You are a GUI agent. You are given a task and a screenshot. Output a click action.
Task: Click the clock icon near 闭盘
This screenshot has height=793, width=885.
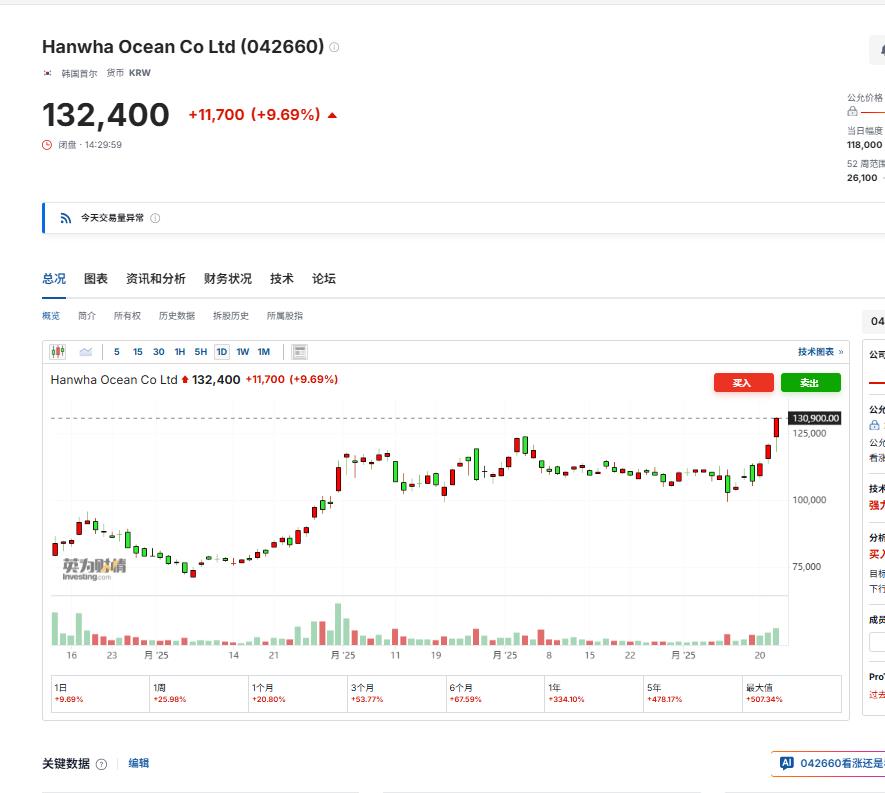click(x=47, y=145)
